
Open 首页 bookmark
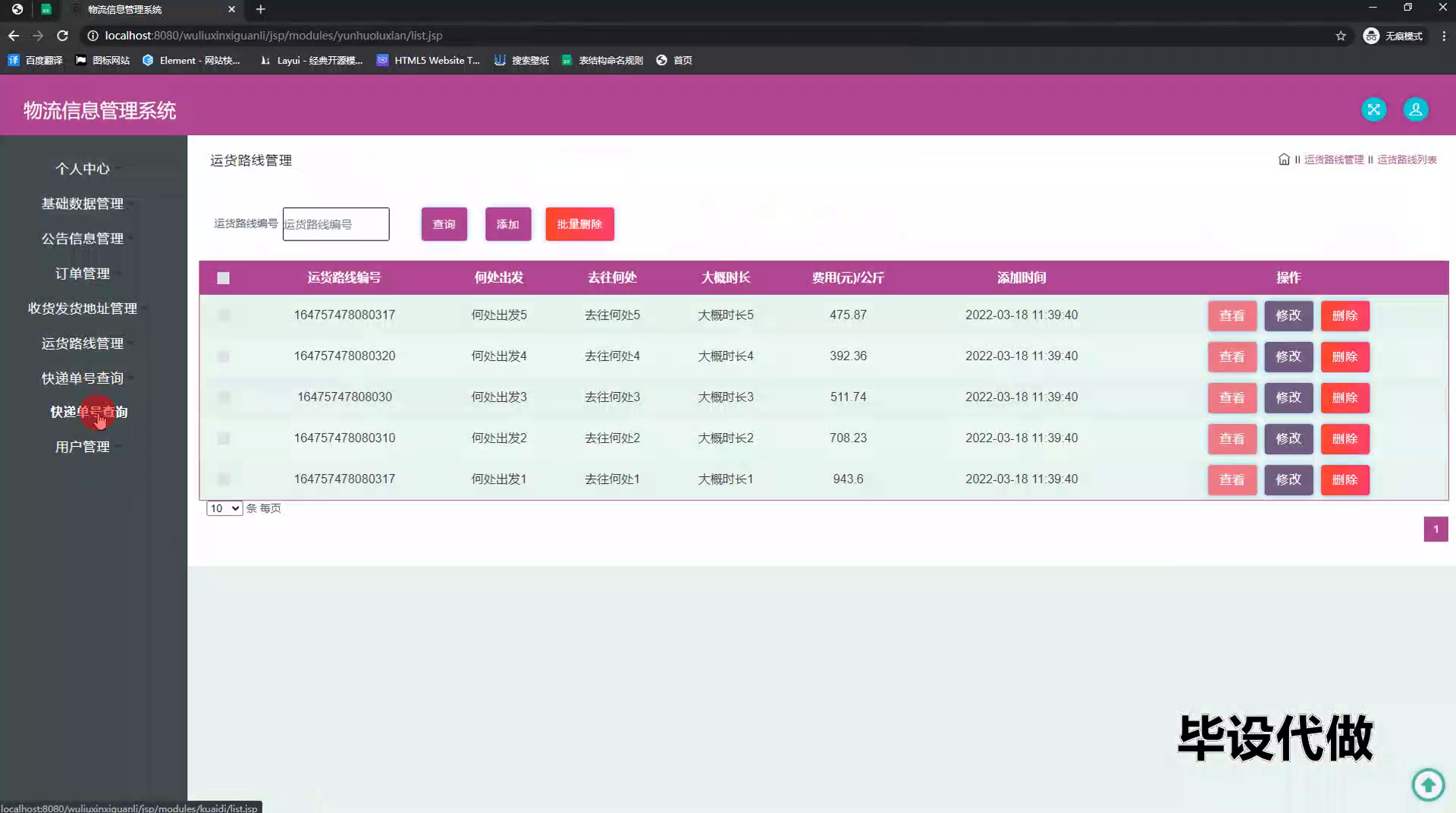[x=674, y=60]
